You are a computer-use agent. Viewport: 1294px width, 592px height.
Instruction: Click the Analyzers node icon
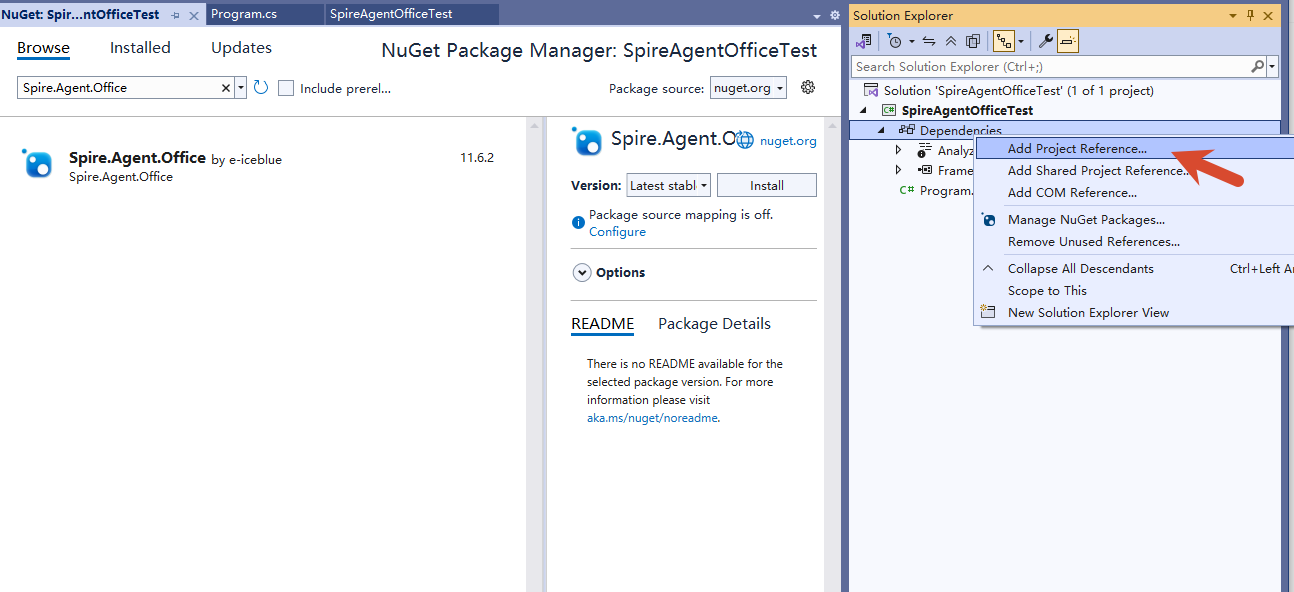925,150
